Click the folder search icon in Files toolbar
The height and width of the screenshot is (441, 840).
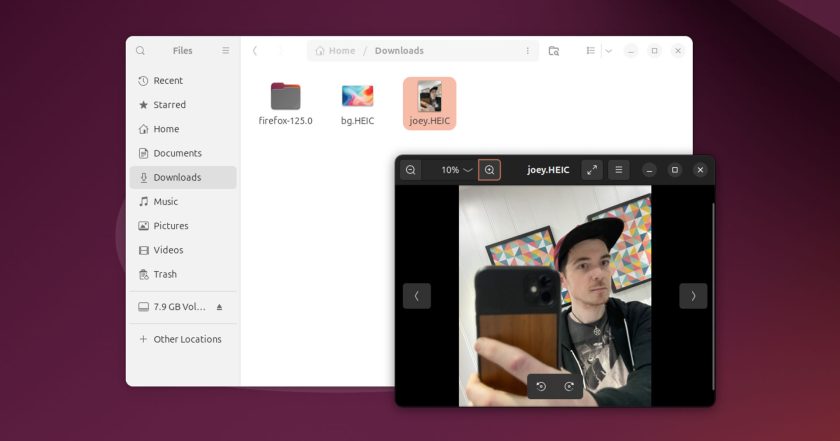tap(554, 51)
